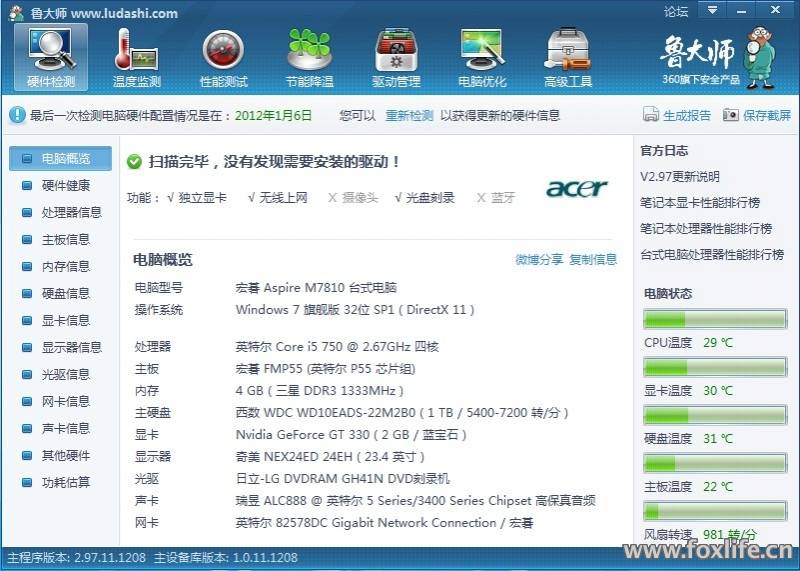The width and height of the screenshot is (800, 571).
Task: Click 复制信息 copy info link
Action: click(593, 260)
